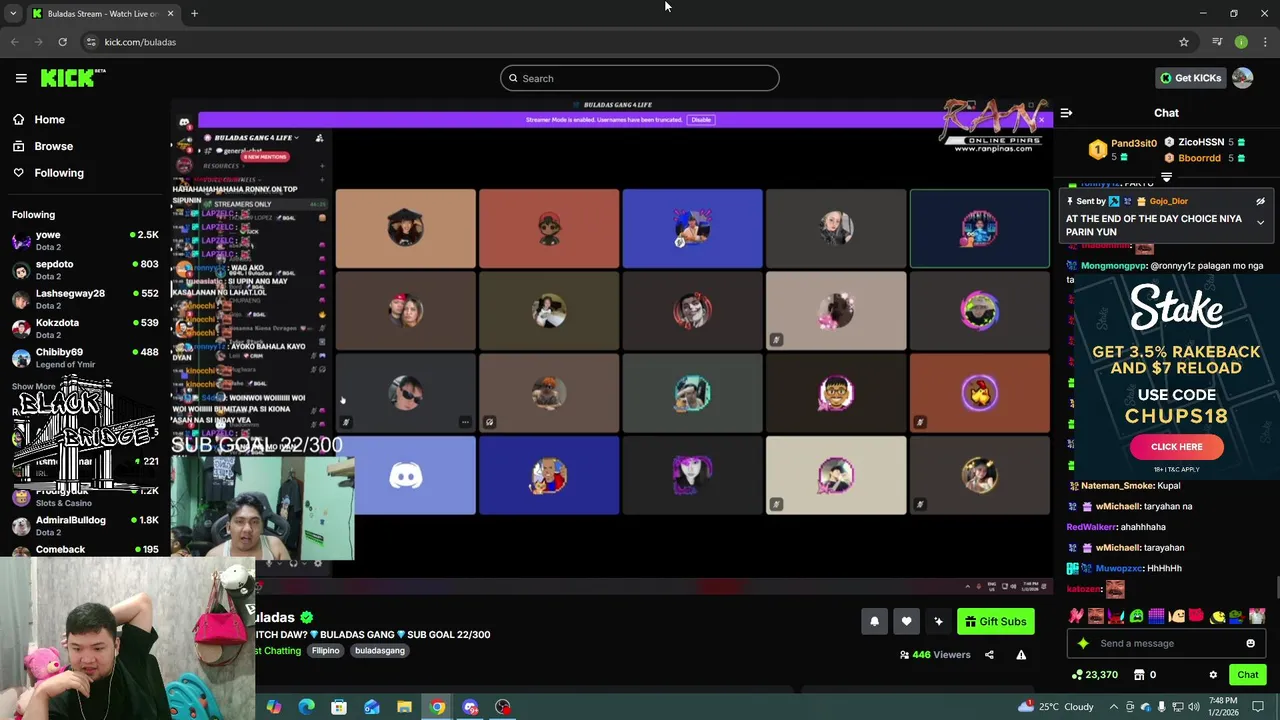
Task: Expand the gift leaderboard chevron
Action: click(1166, 177)
